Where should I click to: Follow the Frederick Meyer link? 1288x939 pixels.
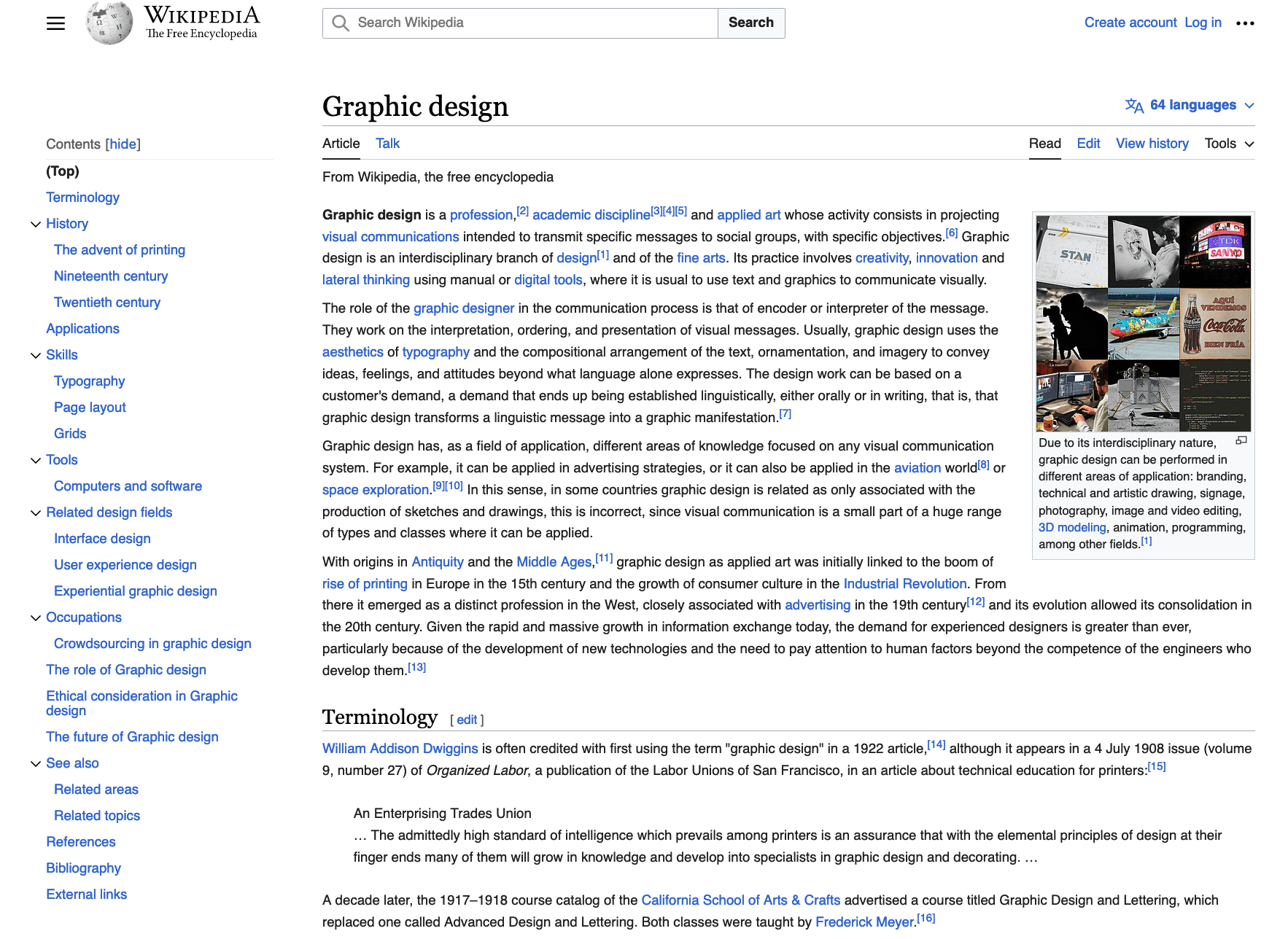coord(864,922)
